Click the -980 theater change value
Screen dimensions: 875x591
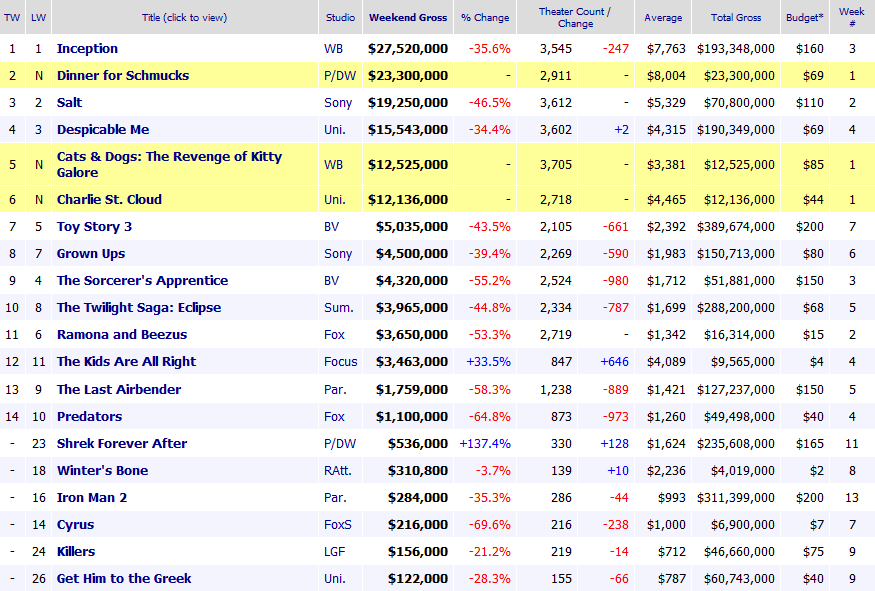click(616, 281)
